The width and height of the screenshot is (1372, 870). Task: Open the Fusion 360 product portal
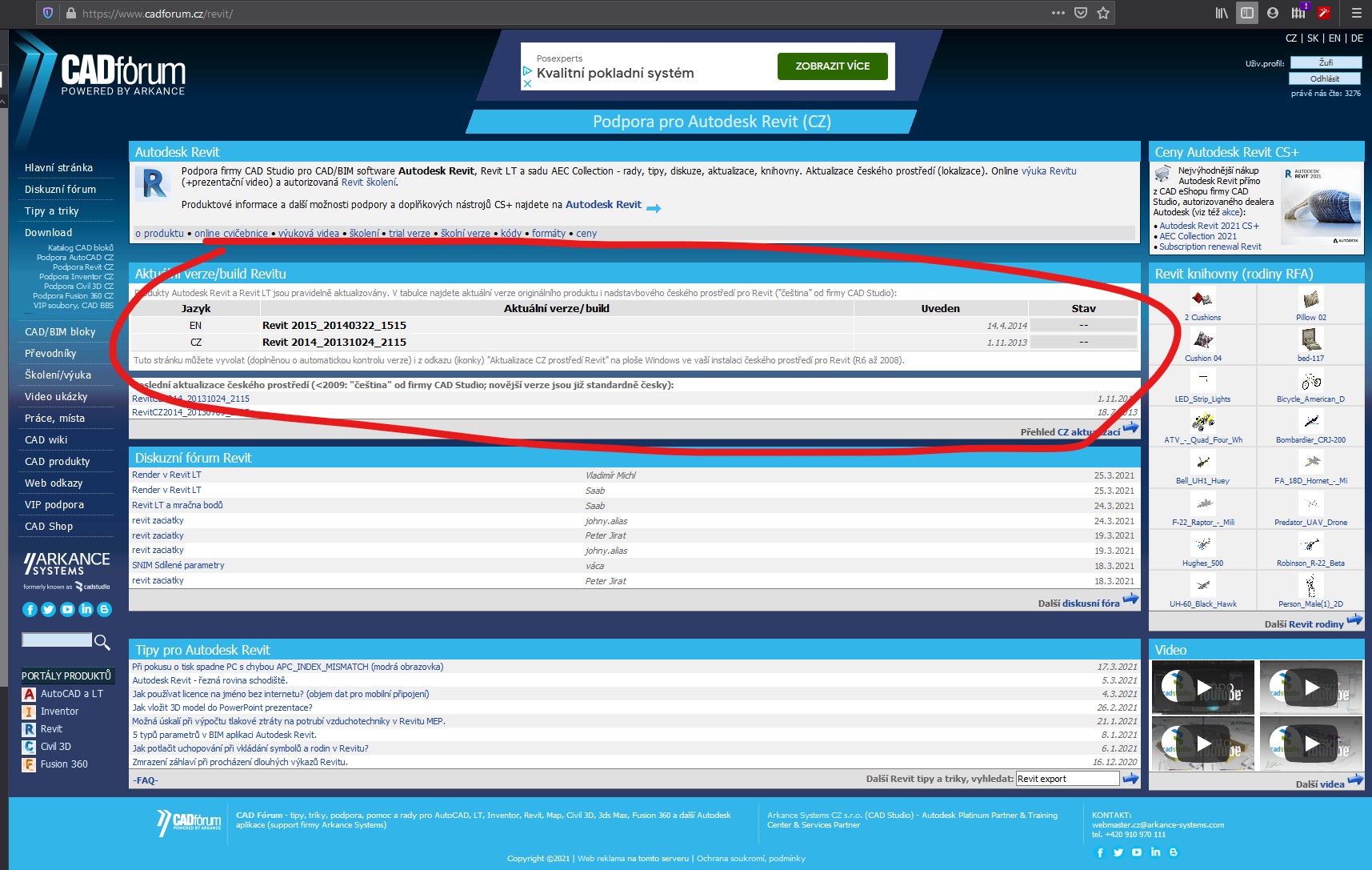coord(64,764)
